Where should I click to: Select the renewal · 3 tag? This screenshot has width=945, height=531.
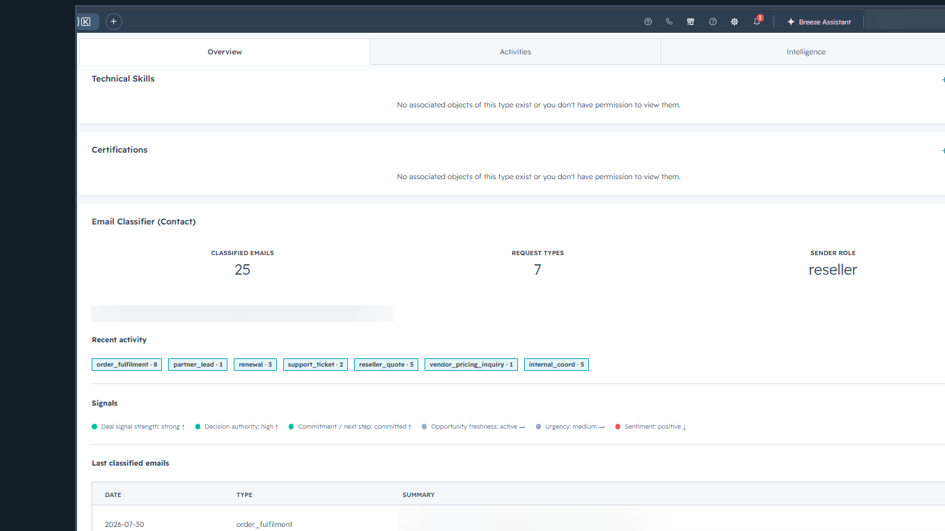click(x=255, y=365)
